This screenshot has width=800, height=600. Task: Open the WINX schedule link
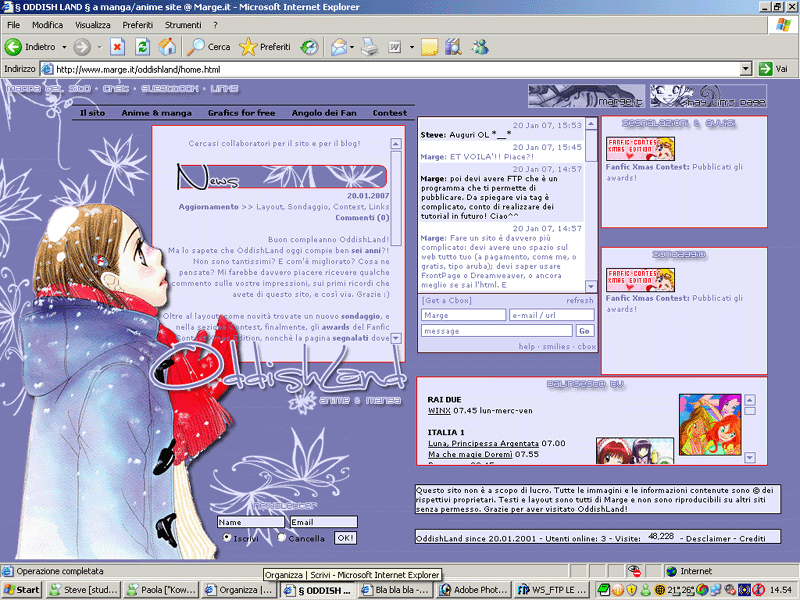(439, 410)
